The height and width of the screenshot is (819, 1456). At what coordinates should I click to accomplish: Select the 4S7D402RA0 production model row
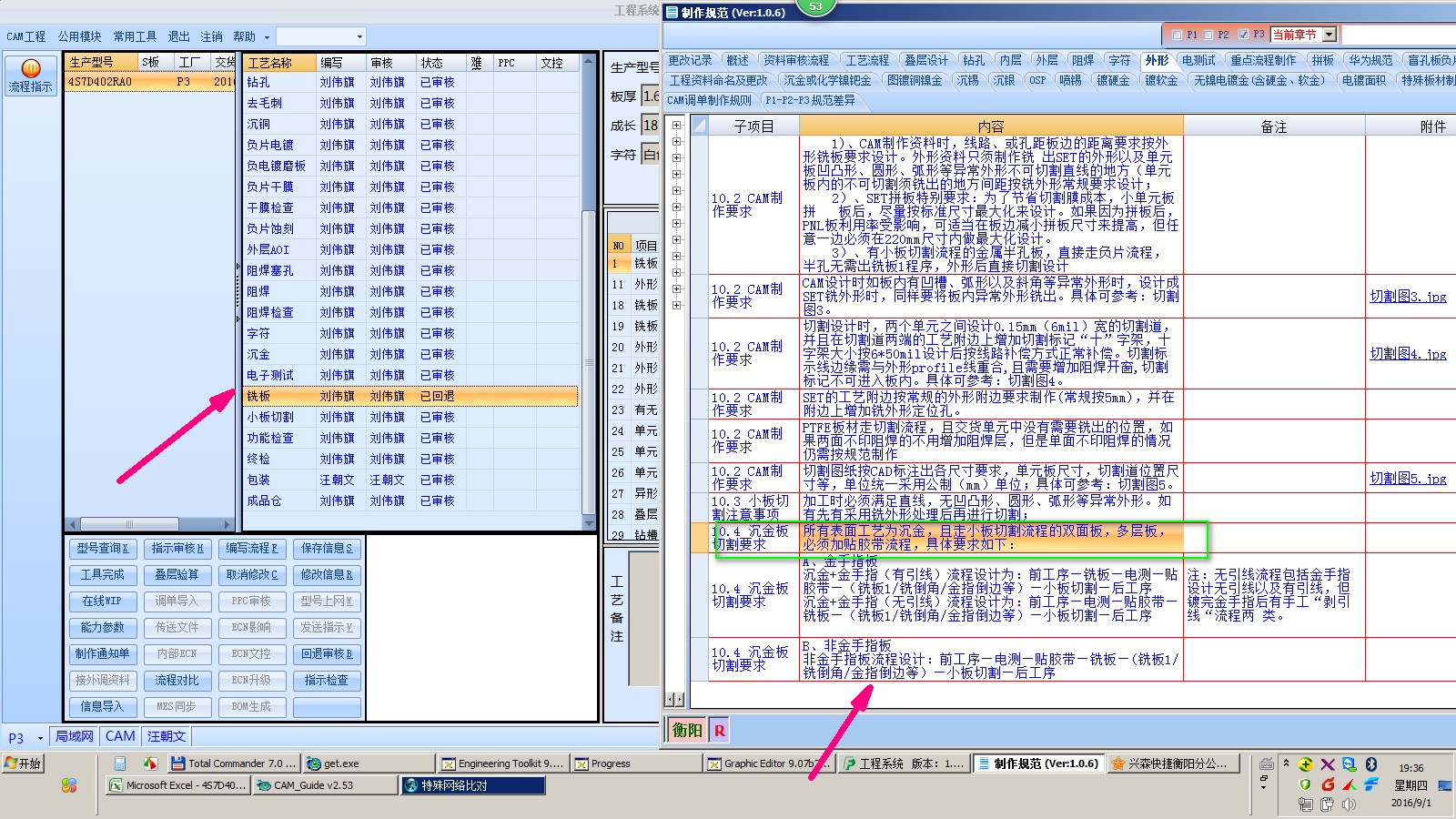(x=151, y=82)
